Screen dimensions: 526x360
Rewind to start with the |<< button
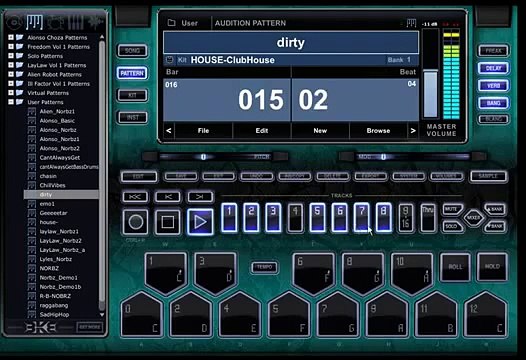click(135, 197)
